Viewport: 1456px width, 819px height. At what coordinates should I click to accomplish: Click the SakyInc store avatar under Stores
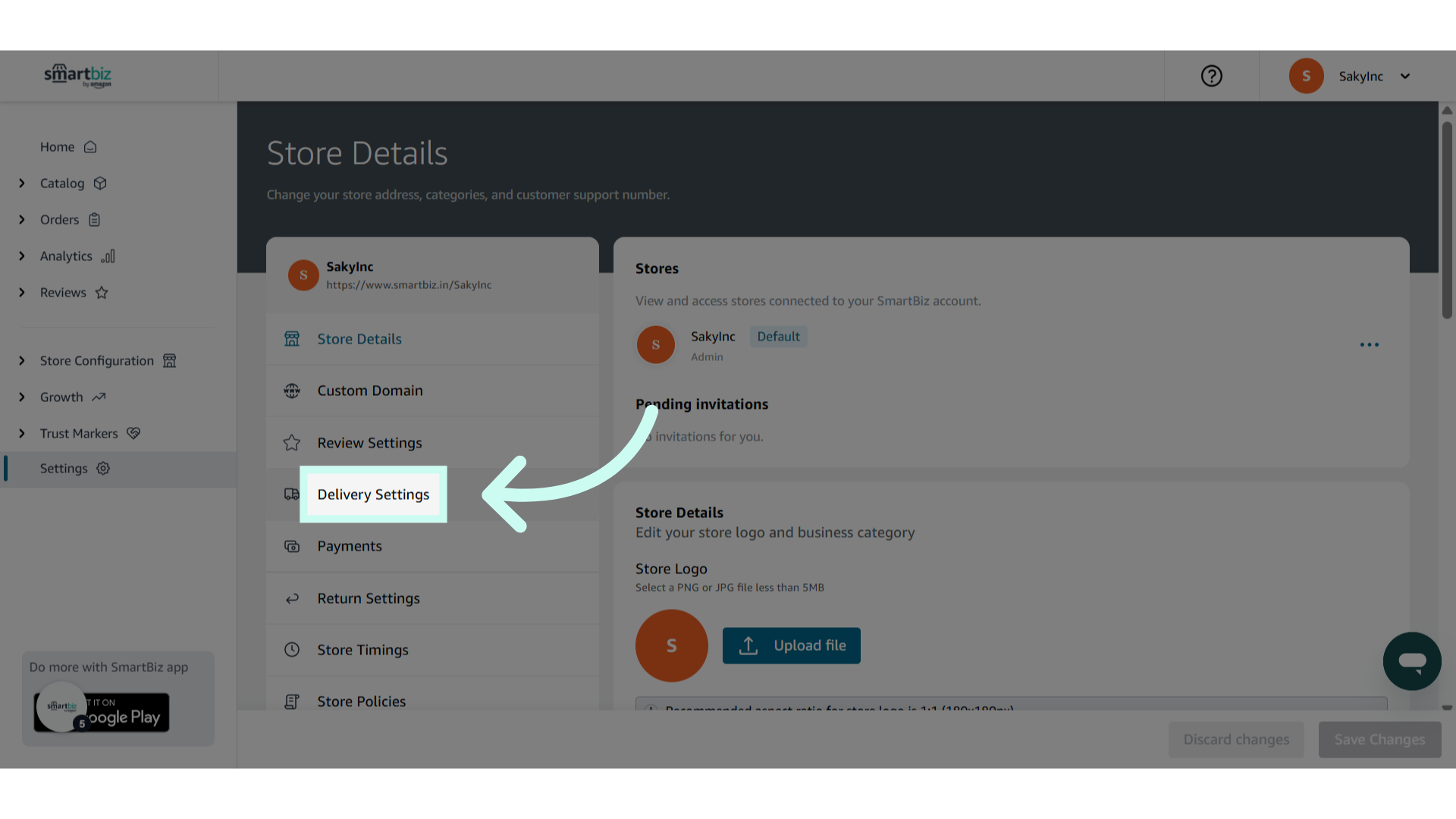(x=656, y=345)
